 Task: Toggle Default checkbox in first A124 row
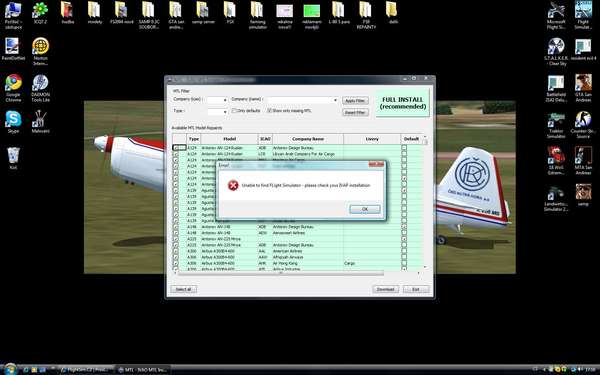coord(404,148)
